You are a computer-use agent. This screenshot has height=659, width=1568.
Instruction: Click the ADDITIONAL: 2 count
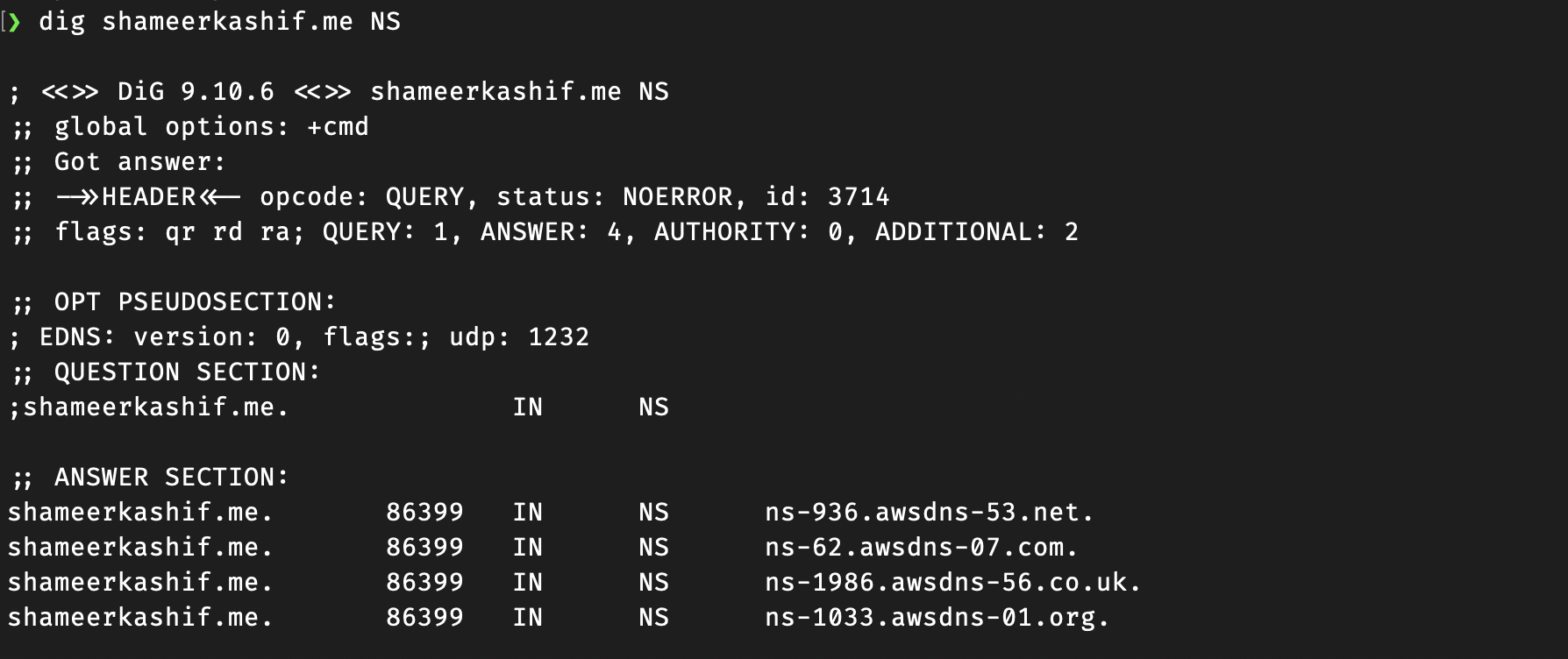977,232
